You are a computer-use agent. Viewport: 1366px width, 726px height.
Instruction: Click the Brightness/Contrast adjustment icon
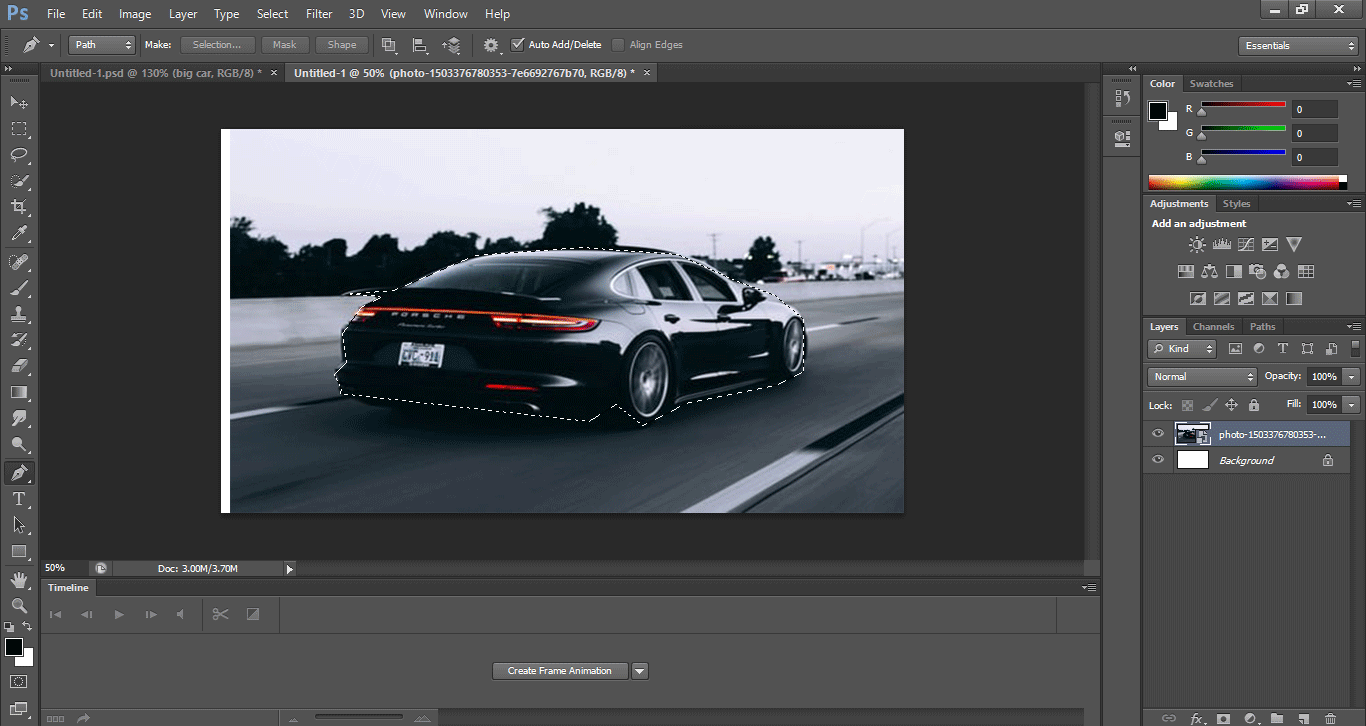(1197, 245)
